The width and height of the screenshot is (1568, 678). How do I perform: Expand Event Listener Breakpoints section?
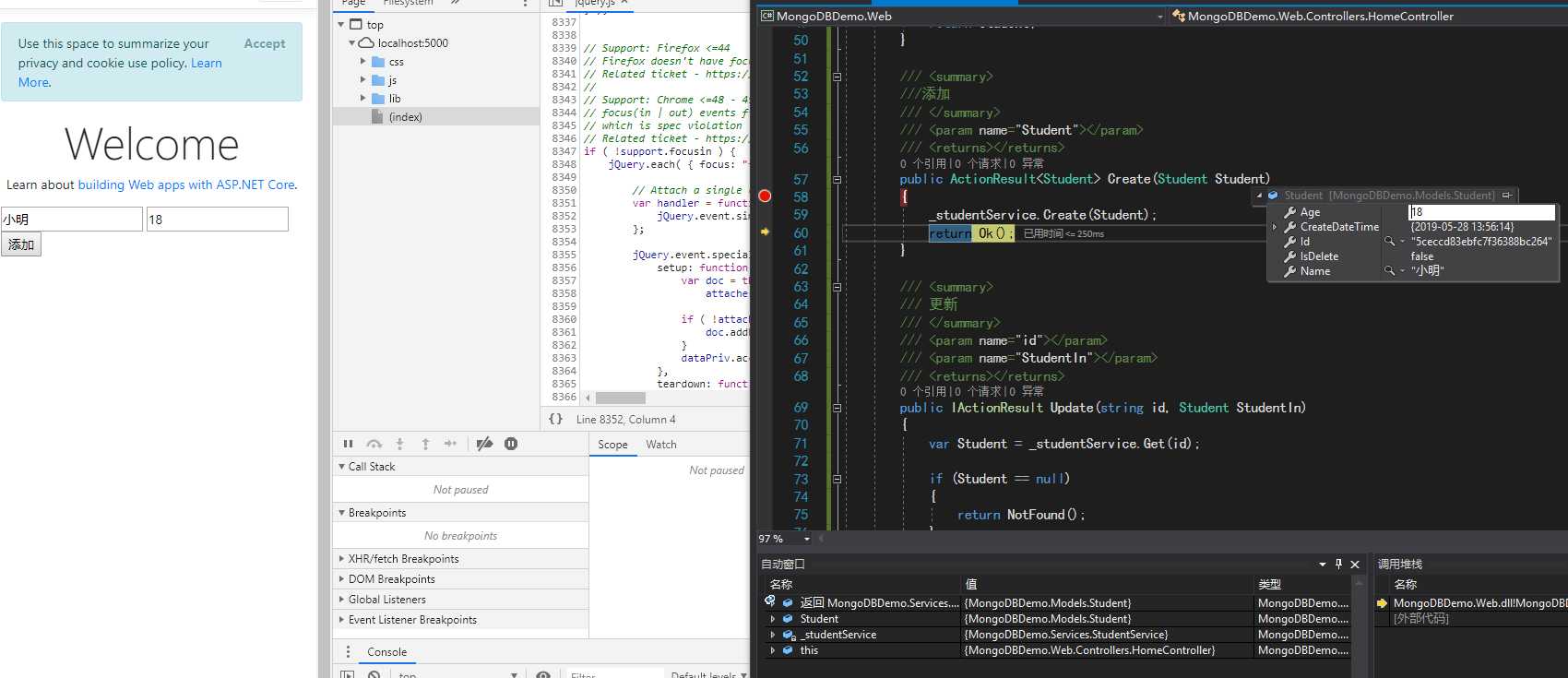341,620
